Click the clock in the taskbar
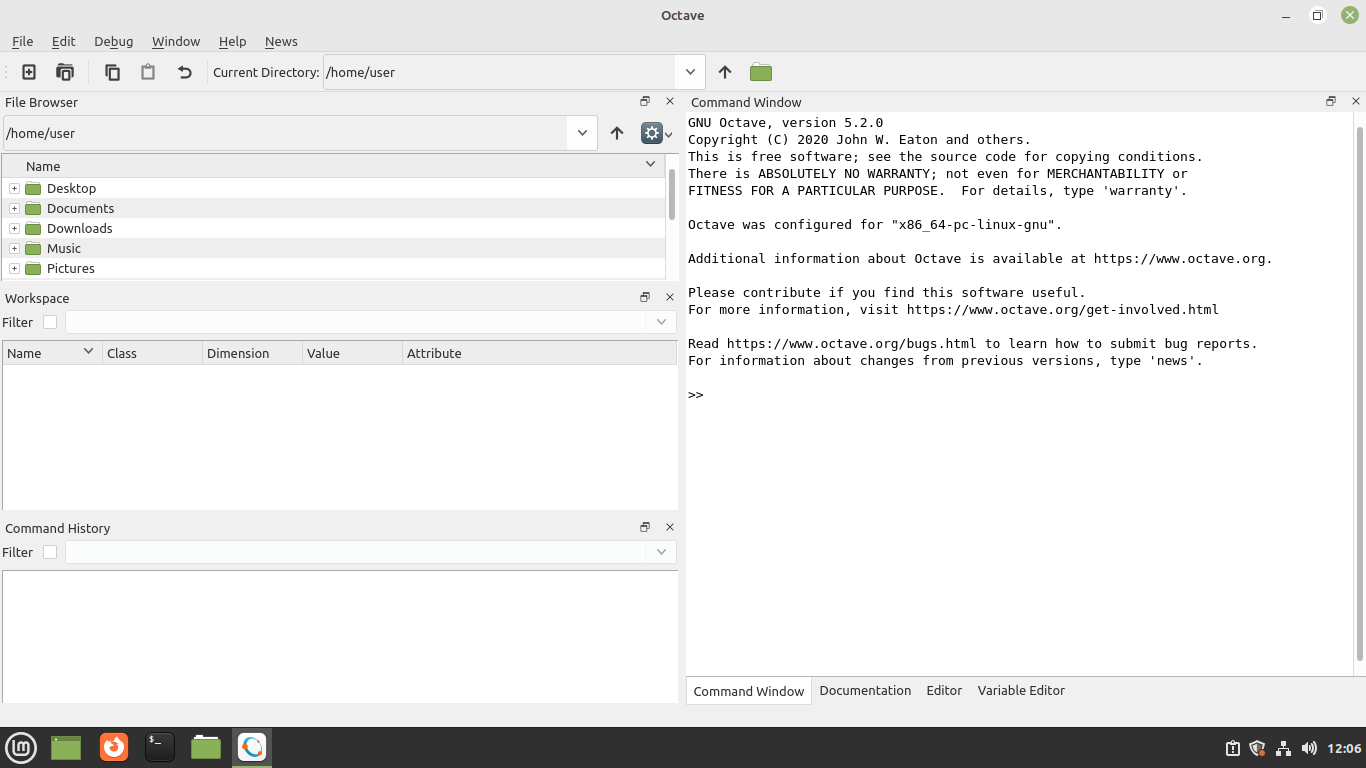1366x768 pixels. [x=1344, y=748]
